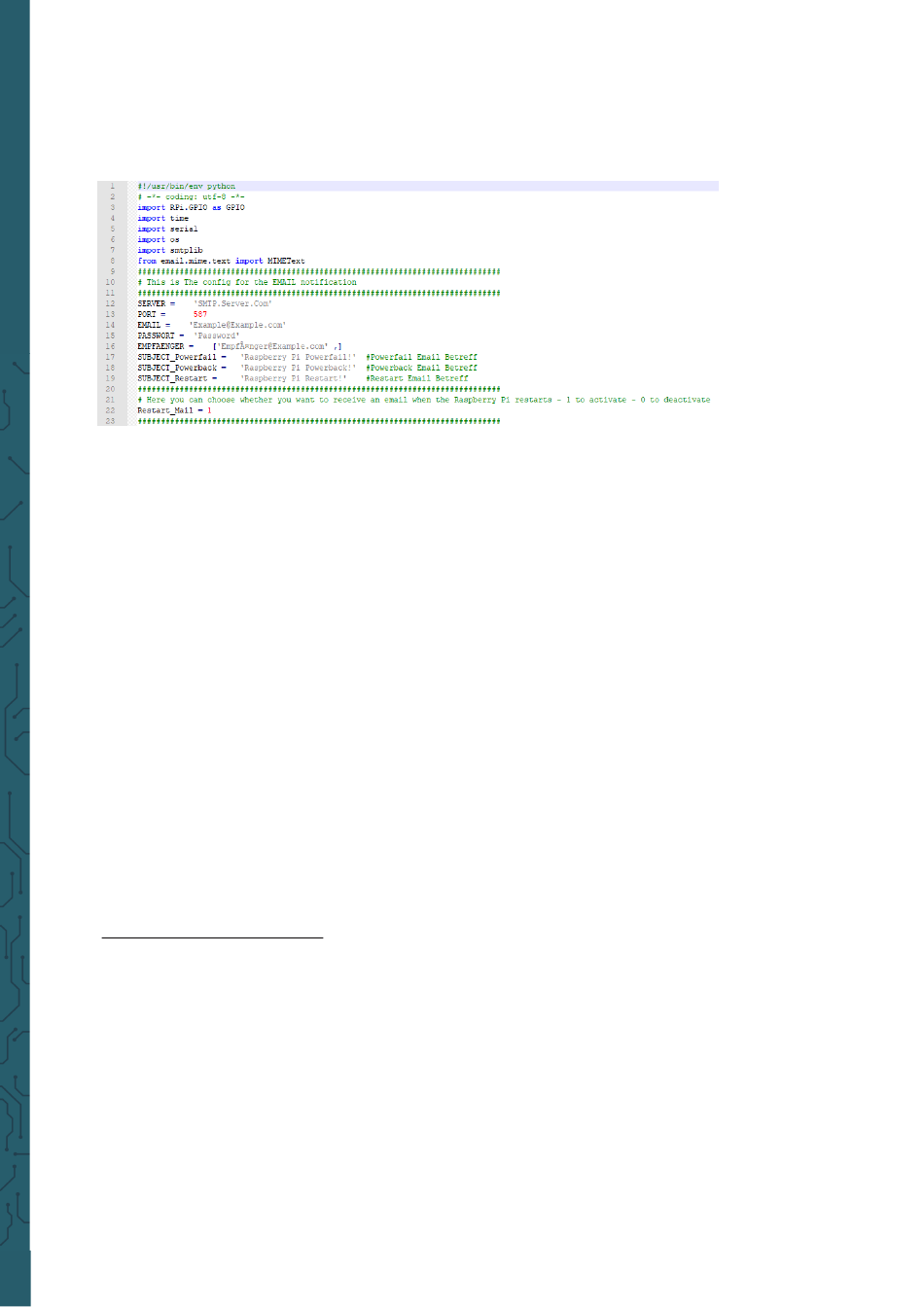Click the 'coding: utf-8' comment line
Image resolution: width=924 pixels, height=1307 pixels.
tap(191, 196)
